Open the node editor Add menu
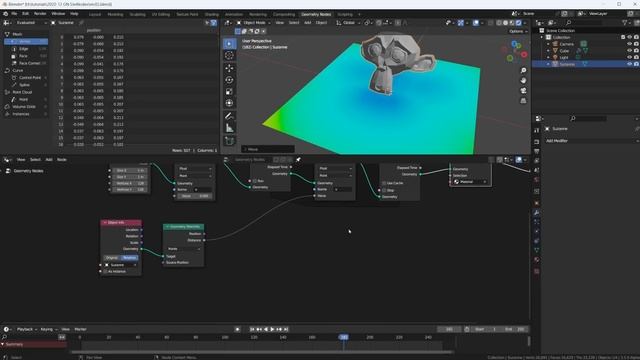The image size is (640, 360). point(49,160)
